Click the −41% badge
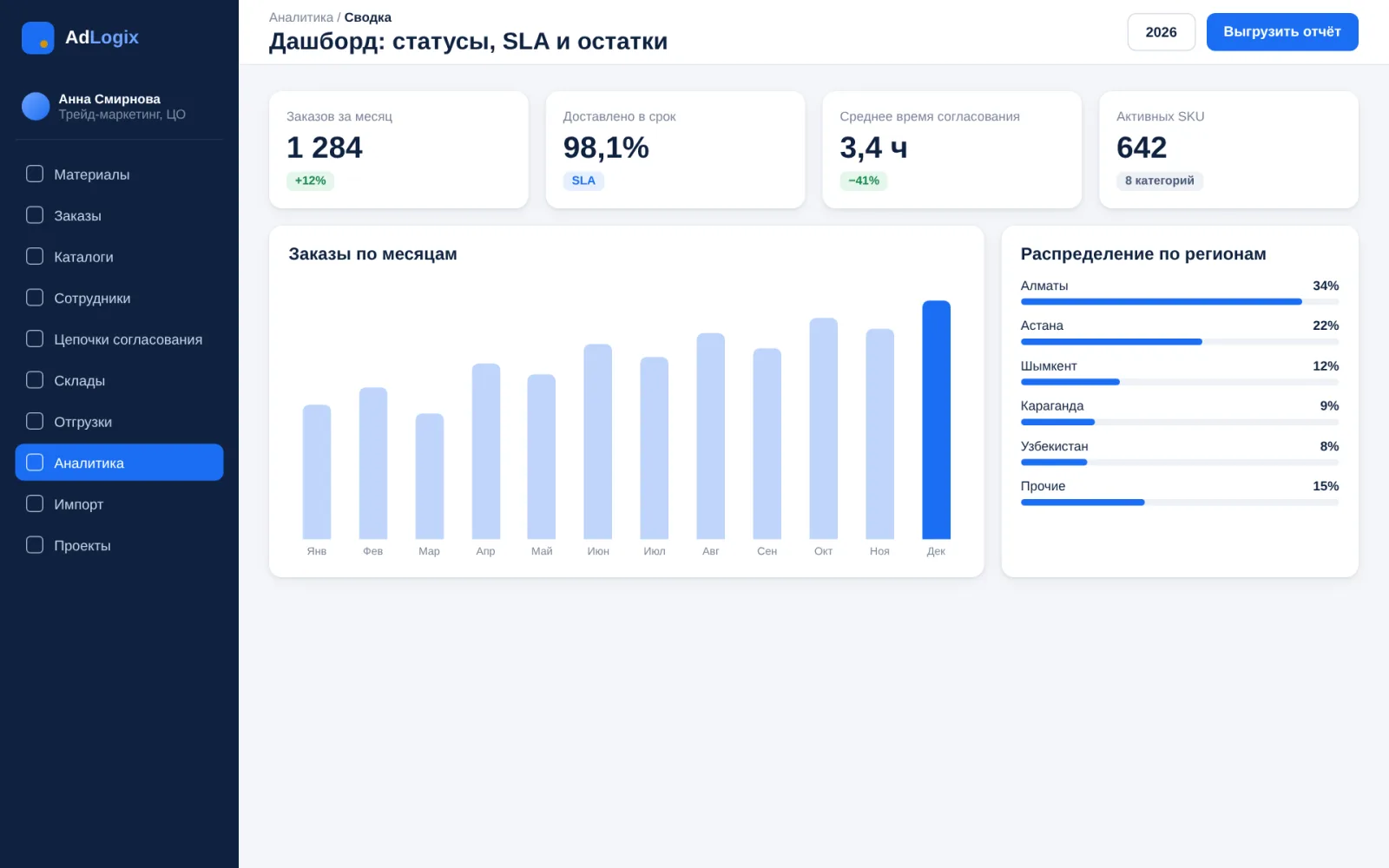This screenshot has height=868, width=1389. (x=864, y=181)
